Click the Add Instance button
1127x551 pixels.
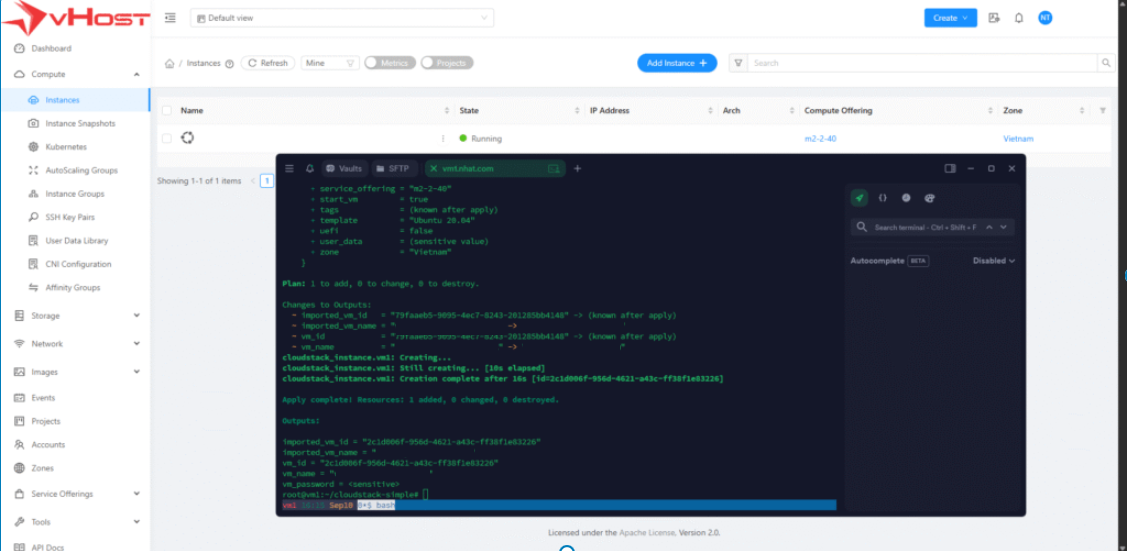(677, 63)
